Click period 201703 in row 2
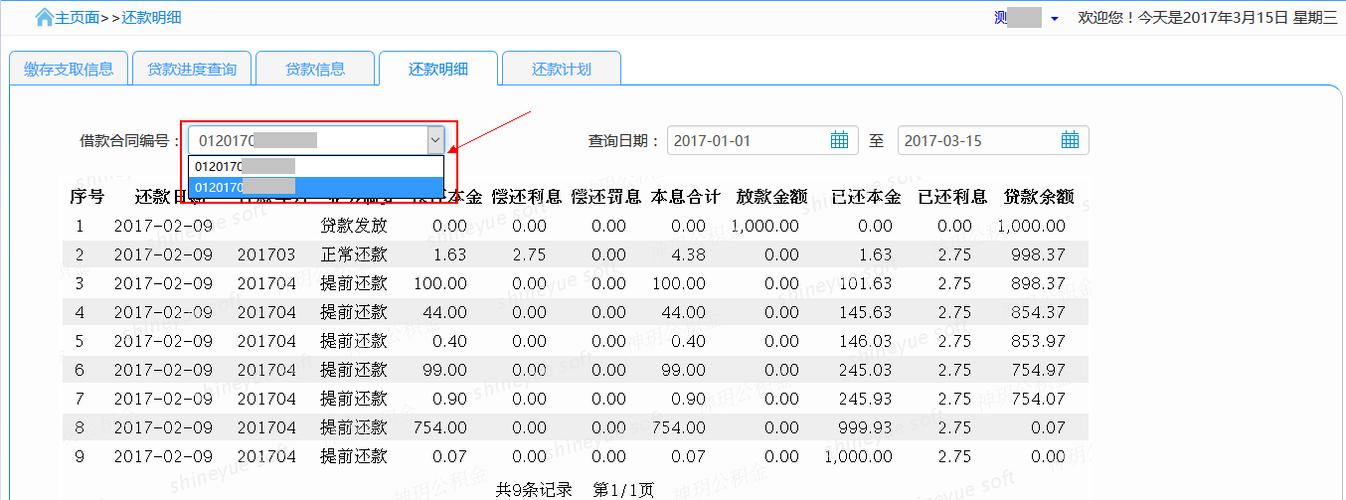1346x500 pixels. [x=266, y=255]
